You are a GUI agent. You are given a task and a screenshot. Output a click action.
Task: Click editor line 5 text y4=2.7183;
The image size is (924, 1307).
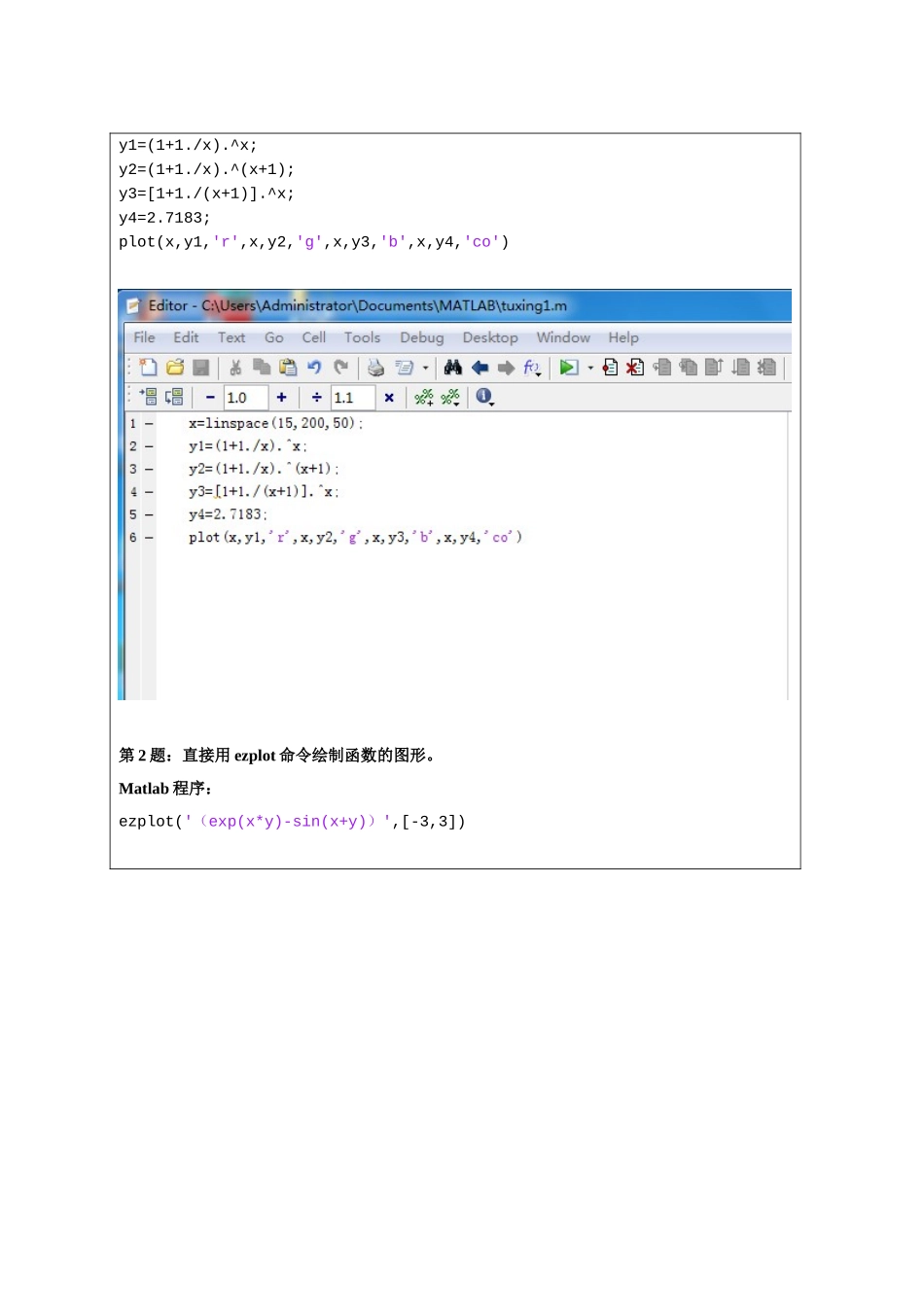[228, 514]
